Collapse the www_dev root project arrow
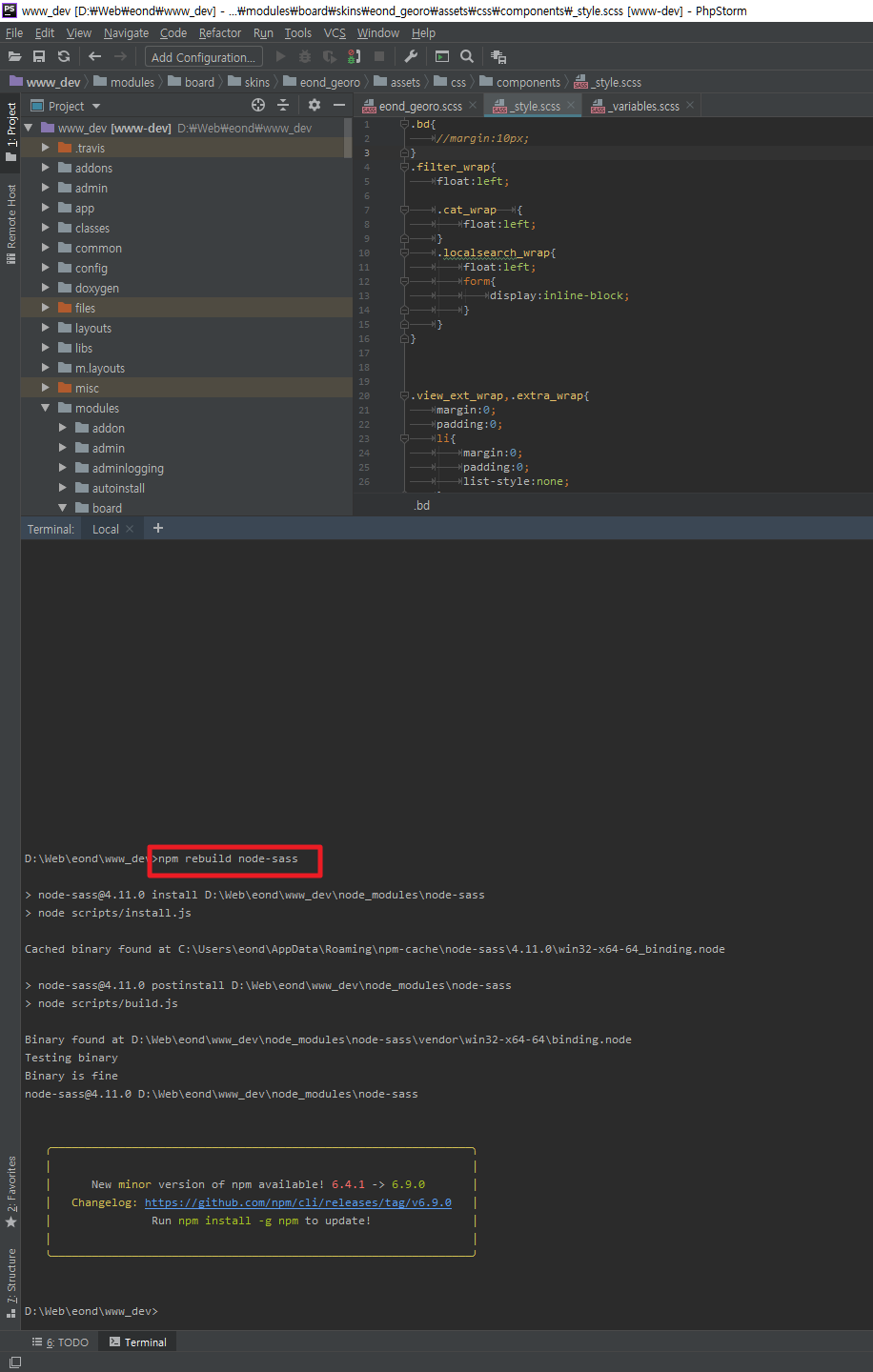The image size is (873, 1372). (x=28, y=128)
